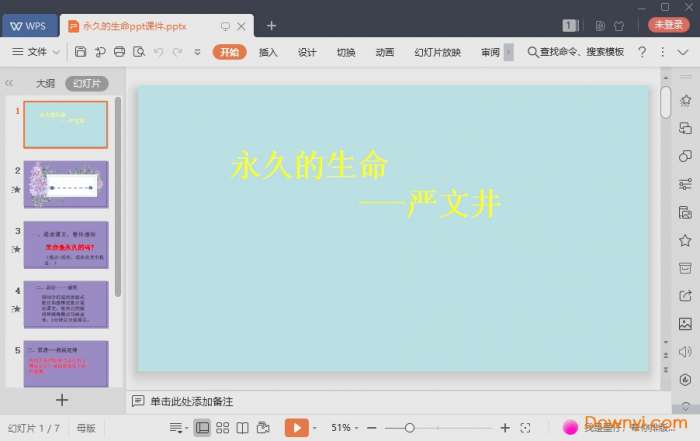700x441 pixels.
Task: Switch to the 大纲 outline tab
Action: coord(45,84)
